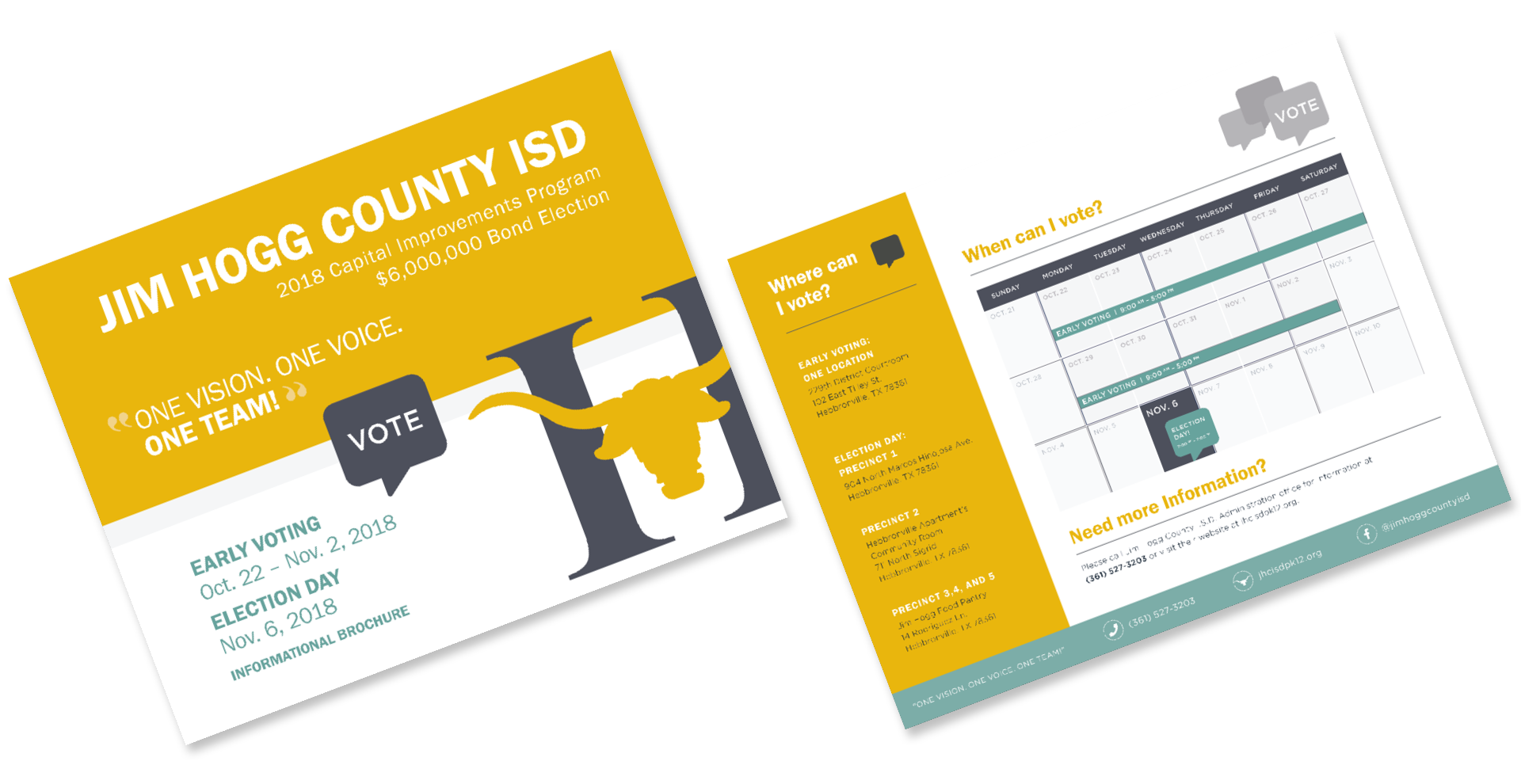The height and width of the screenshot is (784, 1521).
Task: Open the jhcisdpk12.org website link in the footer
Action: click(1290, 566)
